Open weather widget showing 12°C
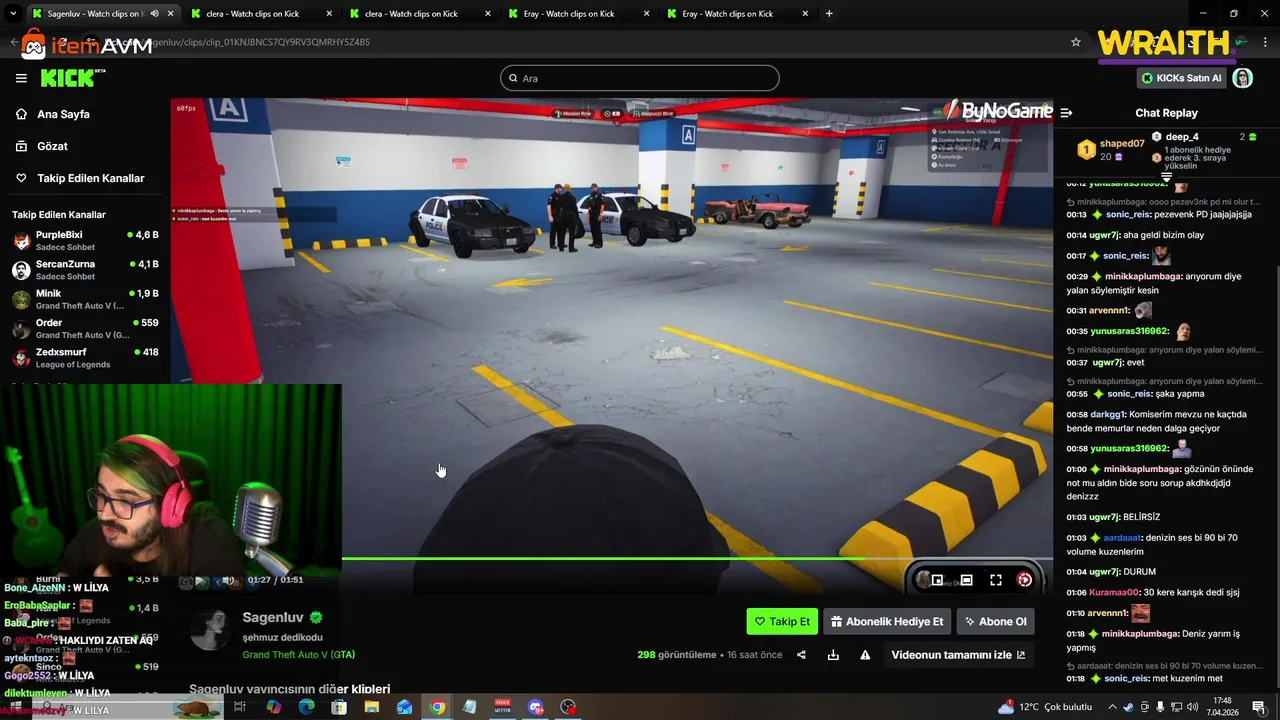The image size is (1280, 720). pos(1045,707)
